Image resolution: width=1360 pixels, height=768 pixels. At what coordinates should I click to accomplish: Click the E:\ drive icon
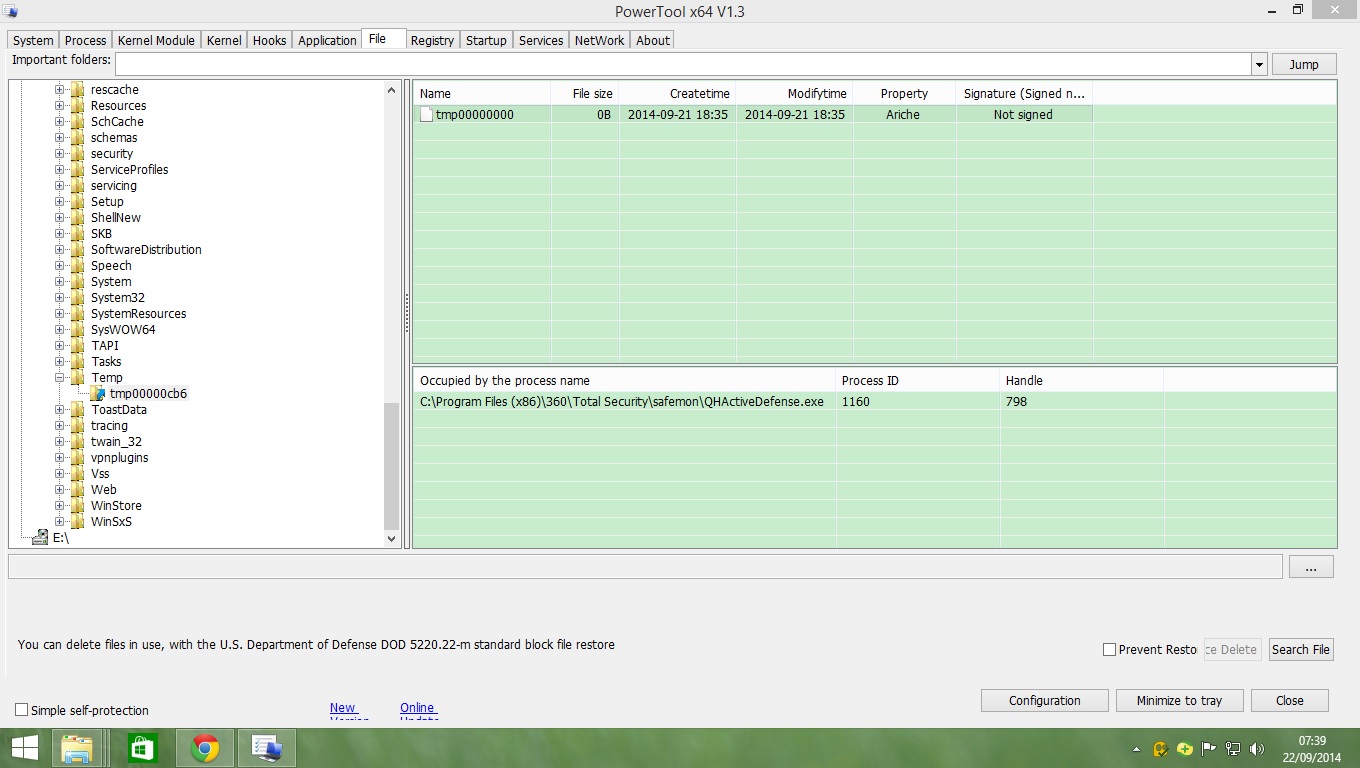39,538
